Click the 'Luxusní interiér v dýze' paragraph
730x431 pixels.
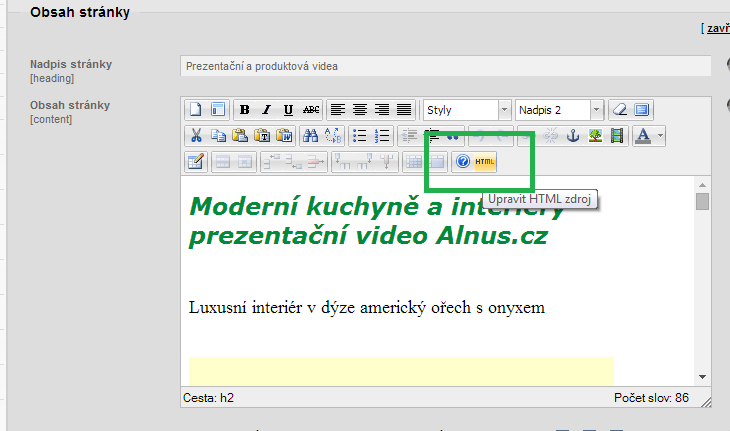tap(367, 308)
